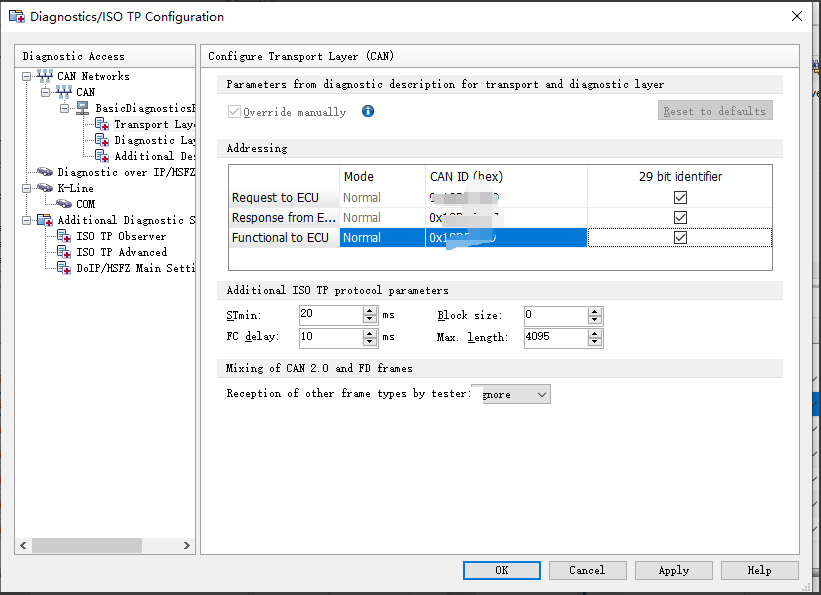
Task: Click the Mode cell for Functional to ECU
Action: click(x=382, y=237)
